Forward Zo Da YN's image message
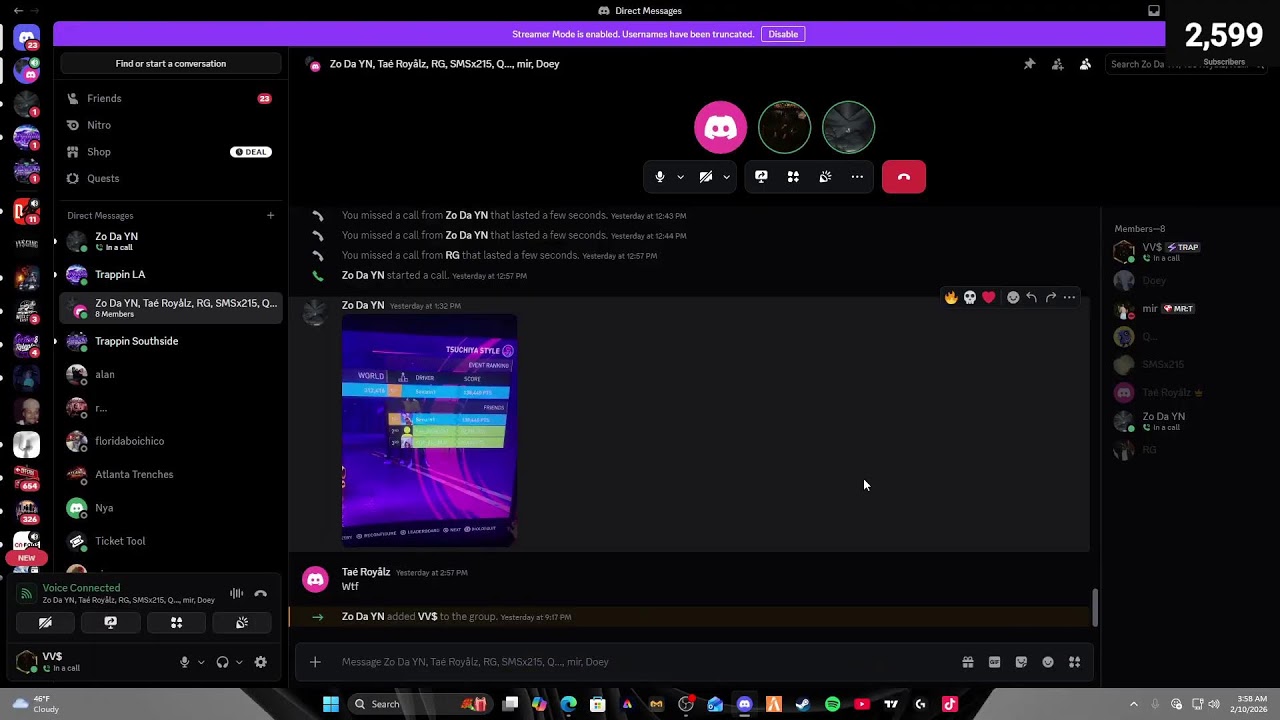The width and height of the screenshot is (1280, 720). pyautogui.click(x=1050, y=297)
